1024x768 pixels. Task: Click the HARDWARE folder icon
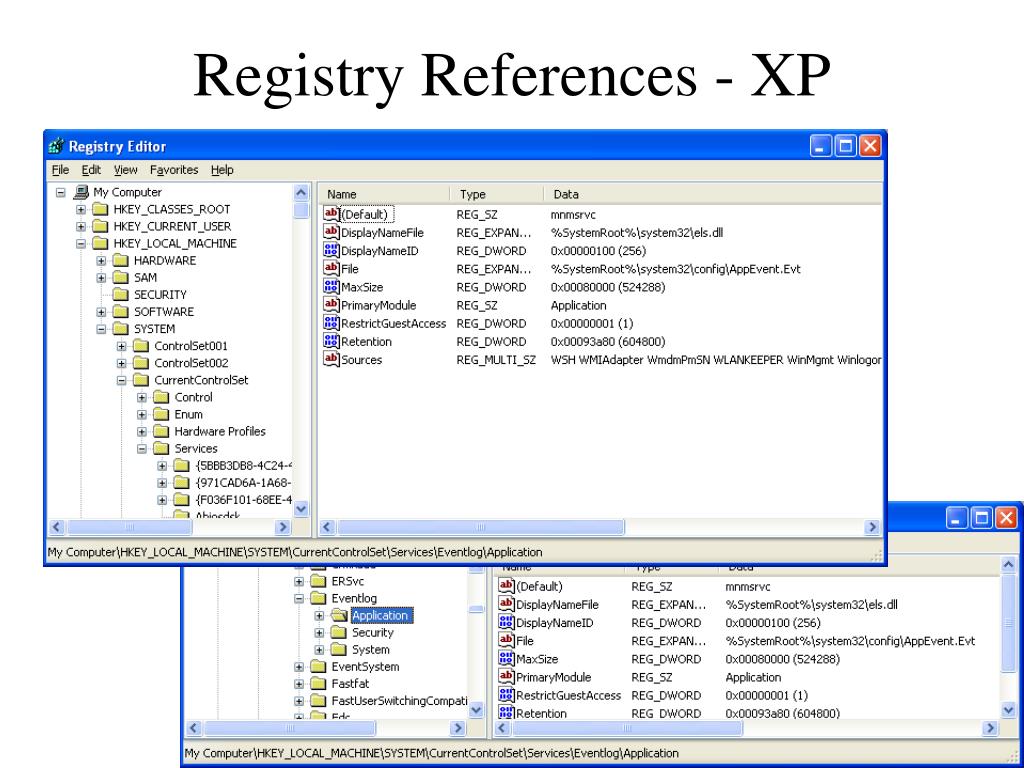(120, 260)
